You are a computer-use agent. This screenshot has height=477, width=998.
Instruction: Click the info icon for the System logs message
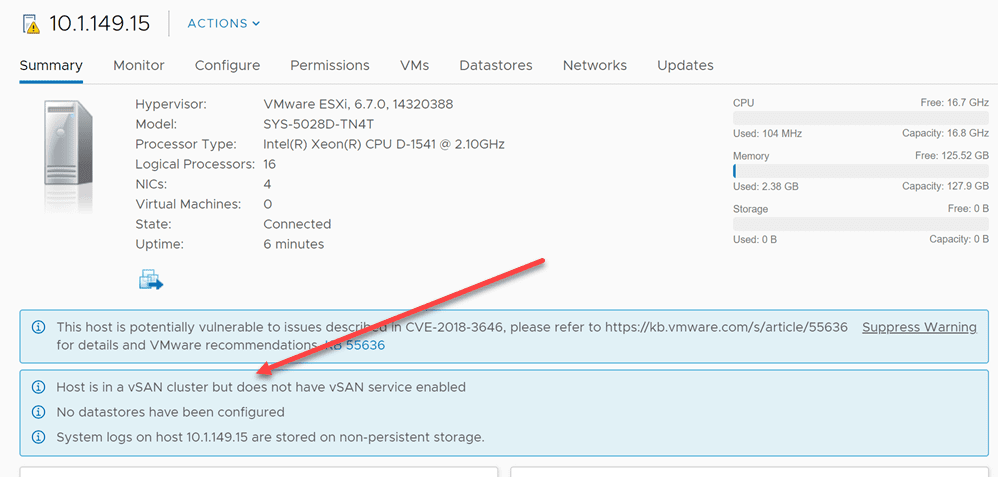[x=38, y=437]
